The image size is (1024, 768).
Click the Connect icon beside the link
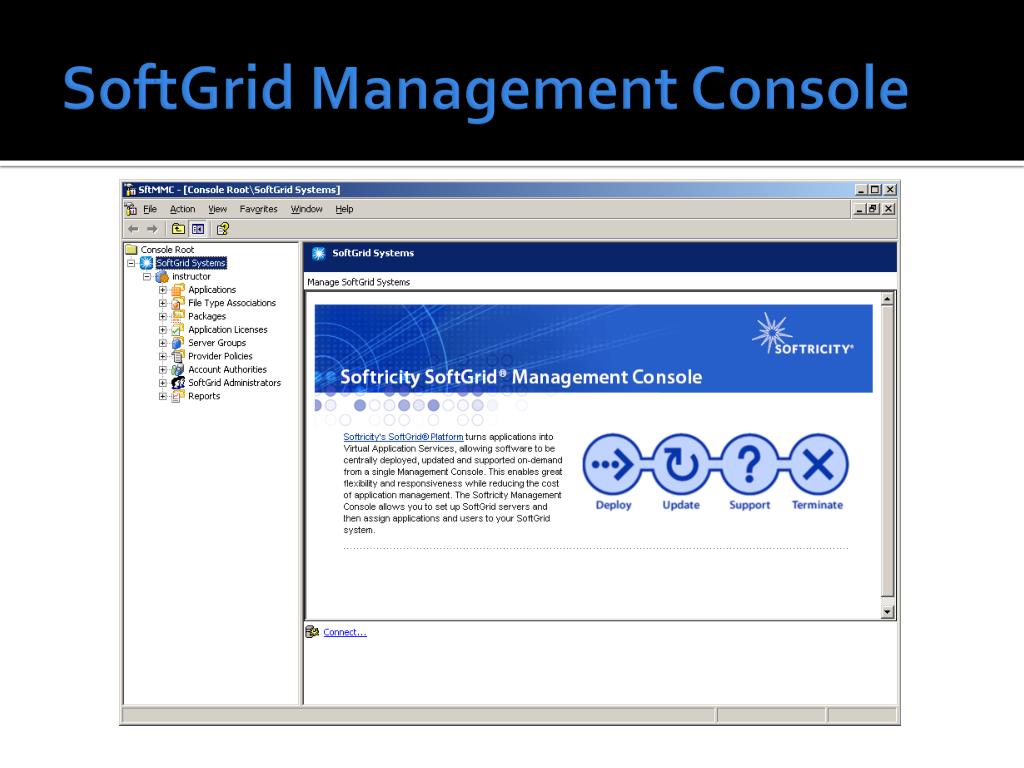[x=312, y=632]
